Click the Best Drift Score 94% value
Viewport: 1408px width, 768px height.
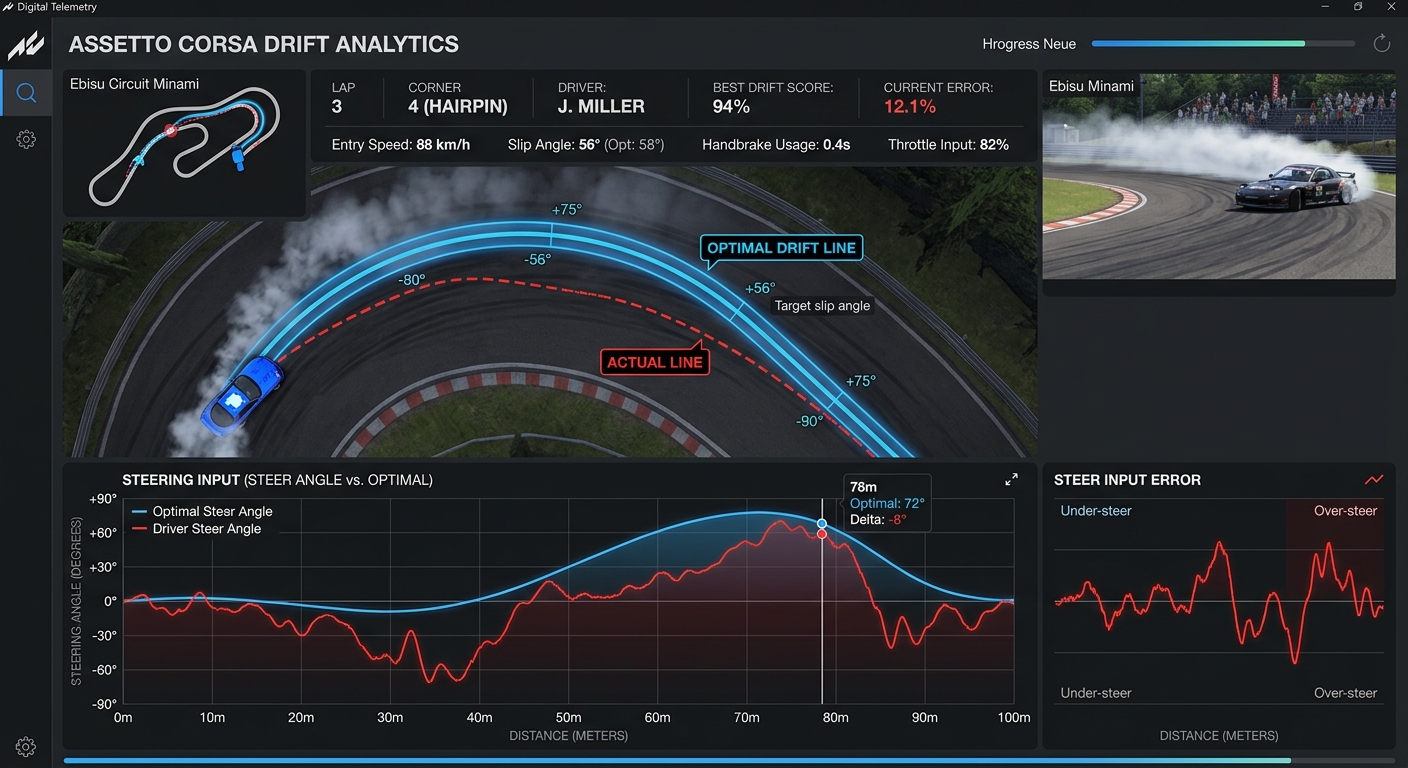pyautogui.click(x=732, y=107)
